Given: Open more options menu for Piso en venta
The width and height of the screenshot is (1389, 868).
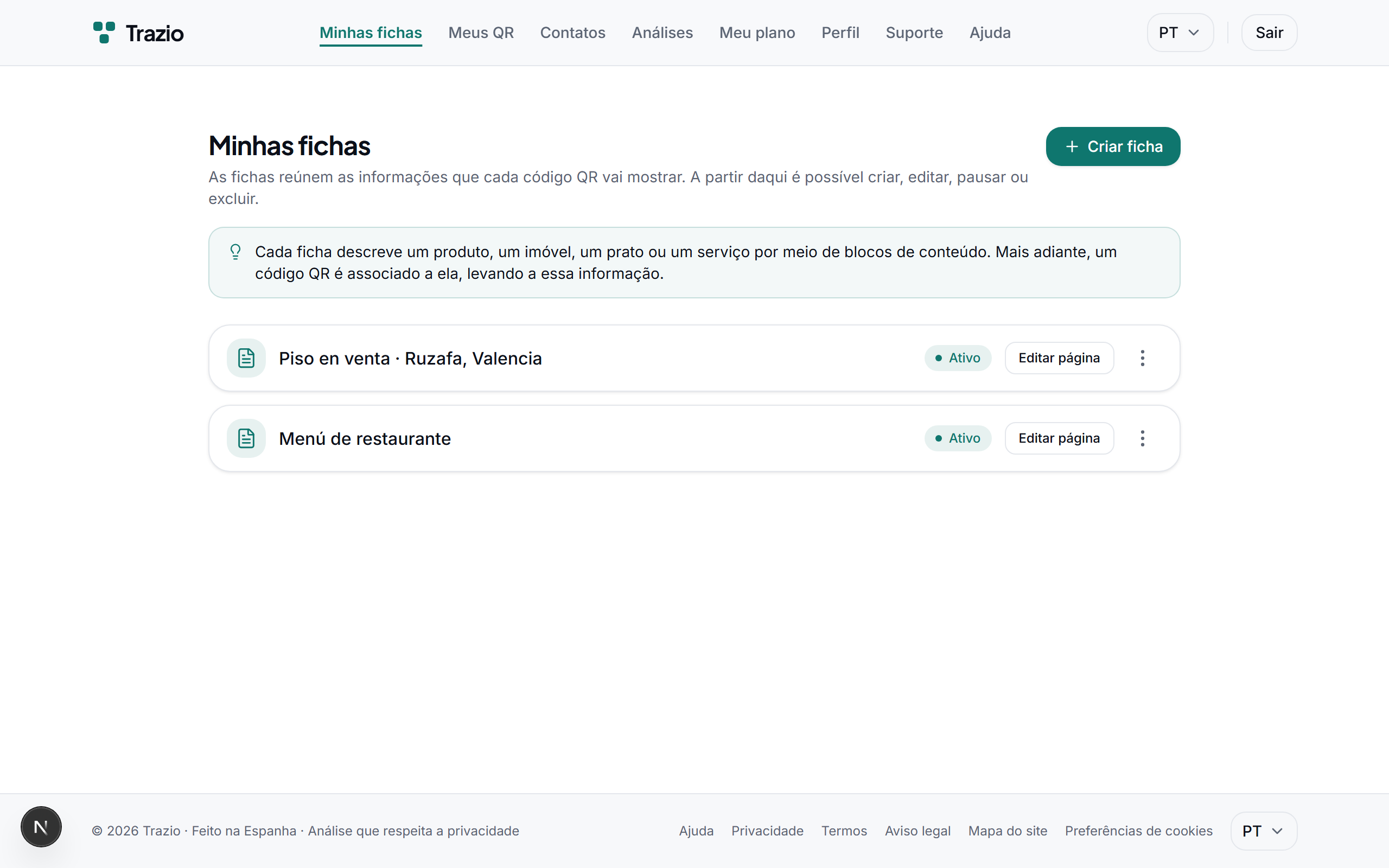Looking at the screenshot, I should point(1142,358).
